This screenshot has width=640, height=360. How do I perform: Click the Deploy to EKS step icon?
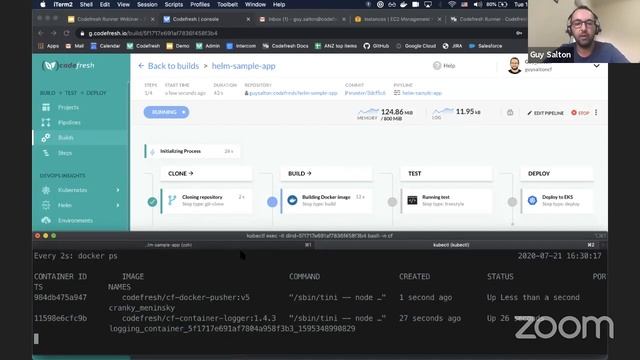click(532, 200)
